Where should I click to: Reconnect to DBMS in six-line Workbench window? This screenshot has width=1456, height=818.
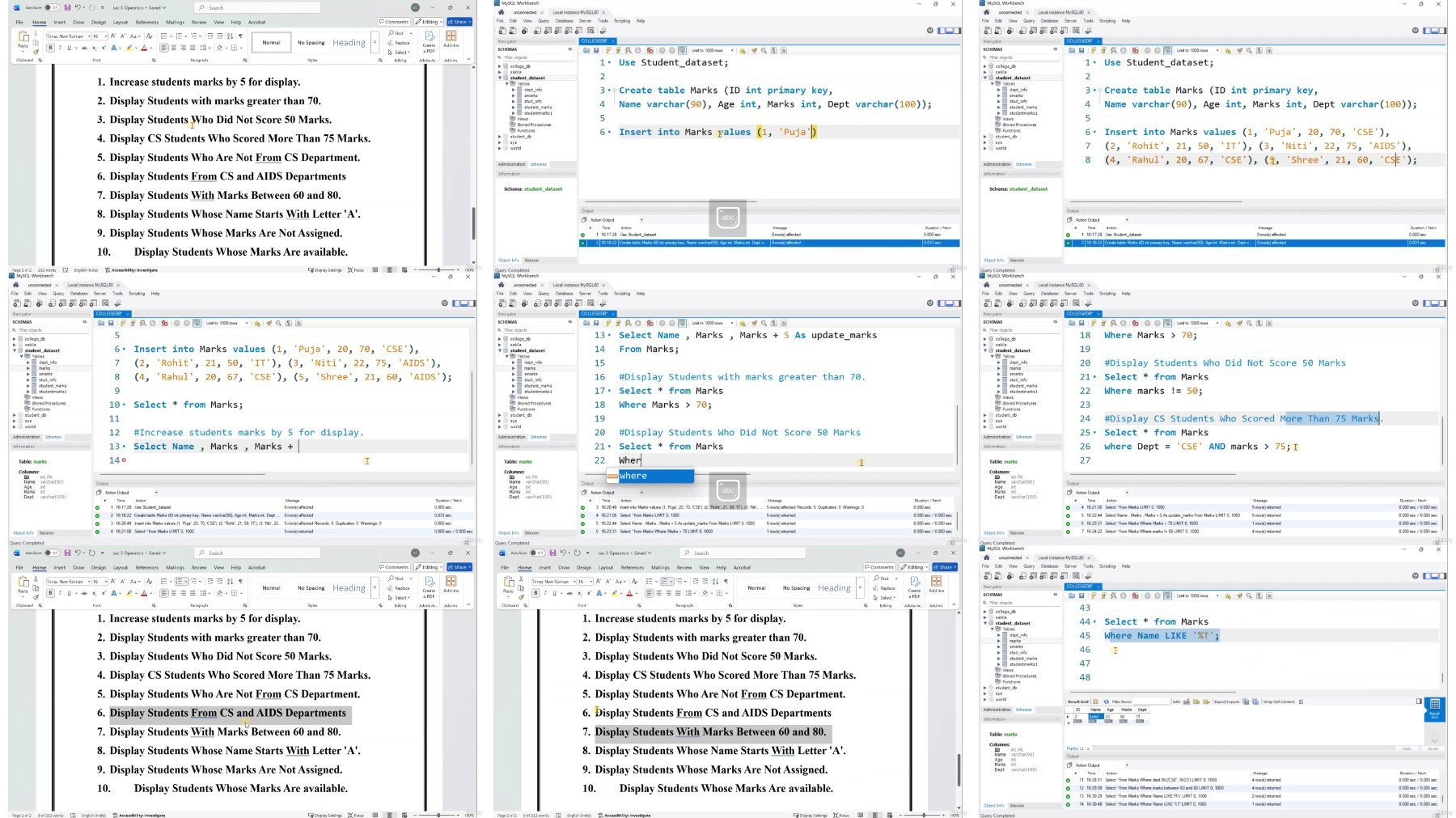click(603, 31)
